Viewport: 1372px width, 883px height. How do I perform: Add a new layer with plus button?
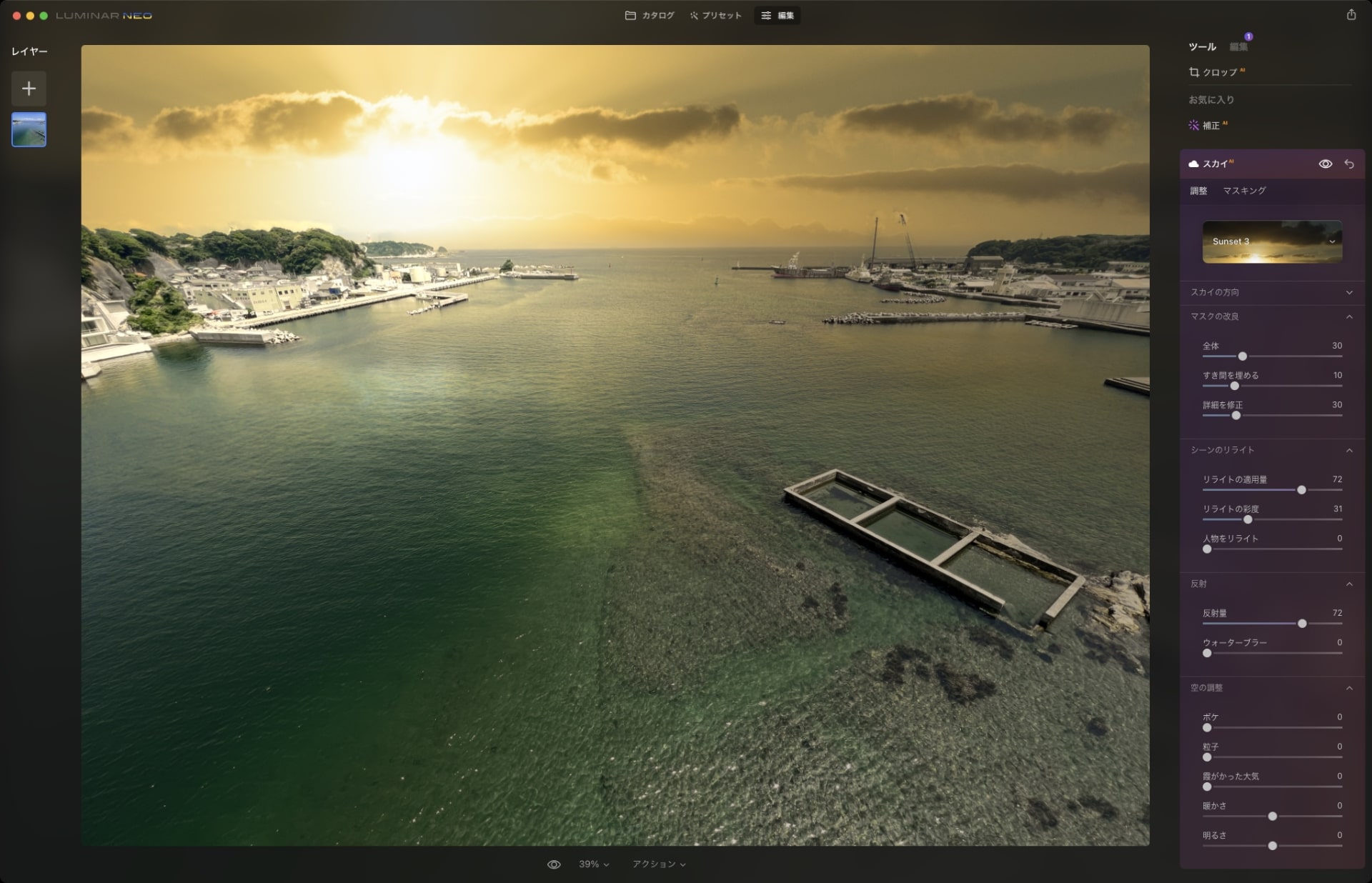(29, 89)
